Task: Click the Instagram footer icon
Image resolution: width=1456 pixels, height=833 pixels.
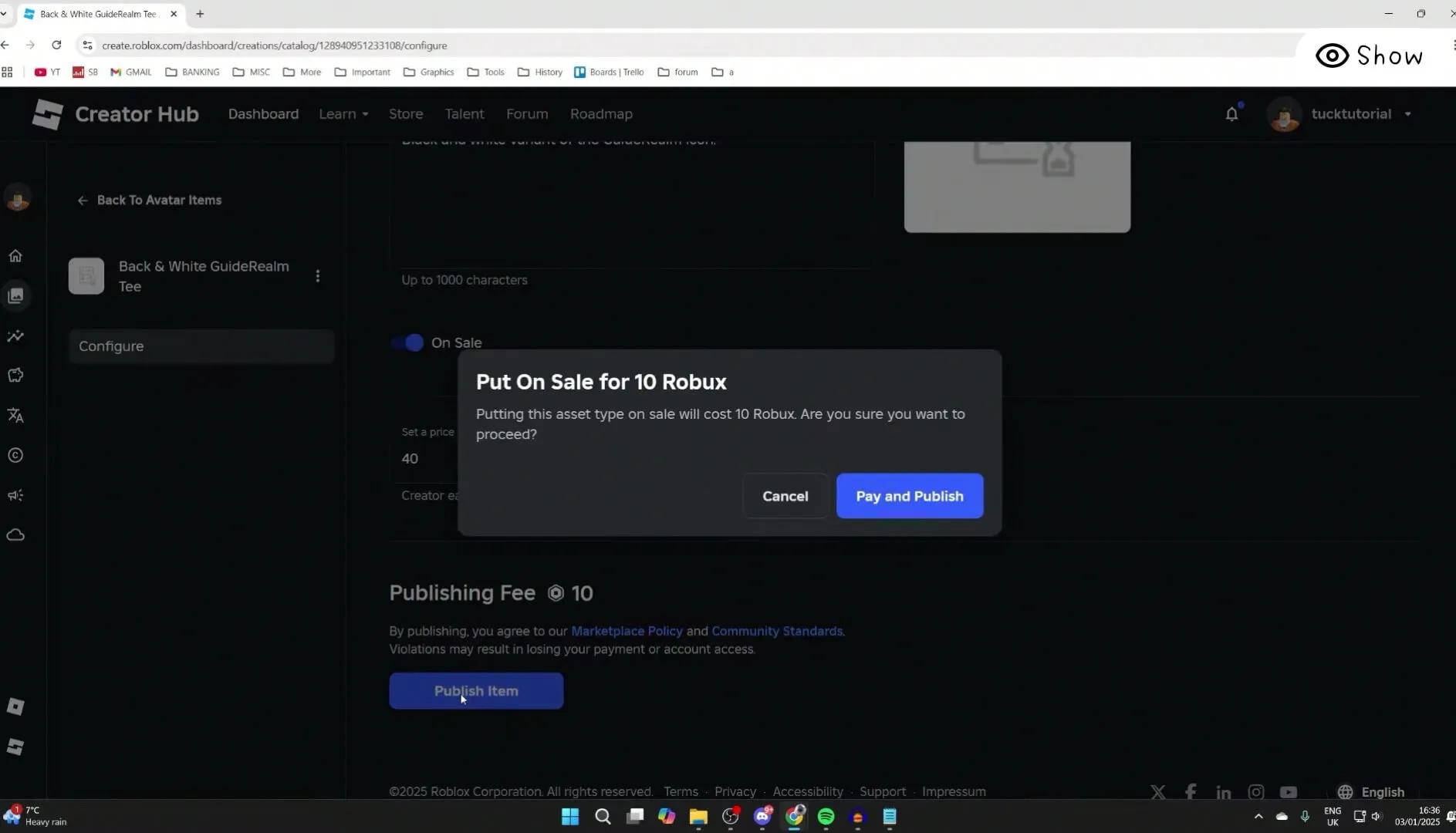Action: point(1256,792)
